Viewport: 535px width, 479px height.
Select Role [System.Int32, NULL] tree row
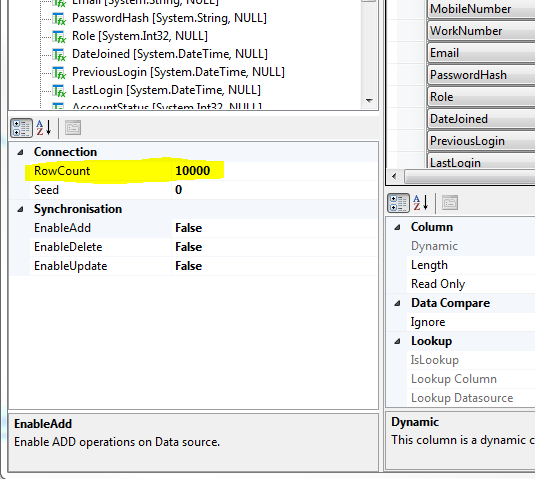click(x=140, y=36)
